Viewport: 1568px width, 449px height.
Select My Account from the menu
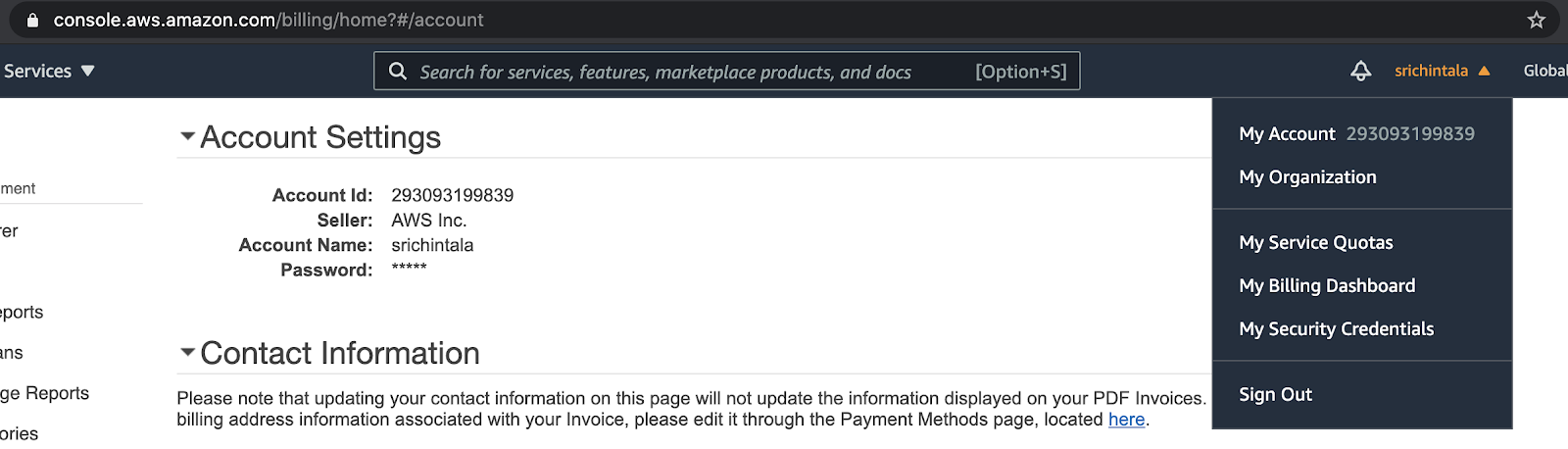tap(1287, 133)
